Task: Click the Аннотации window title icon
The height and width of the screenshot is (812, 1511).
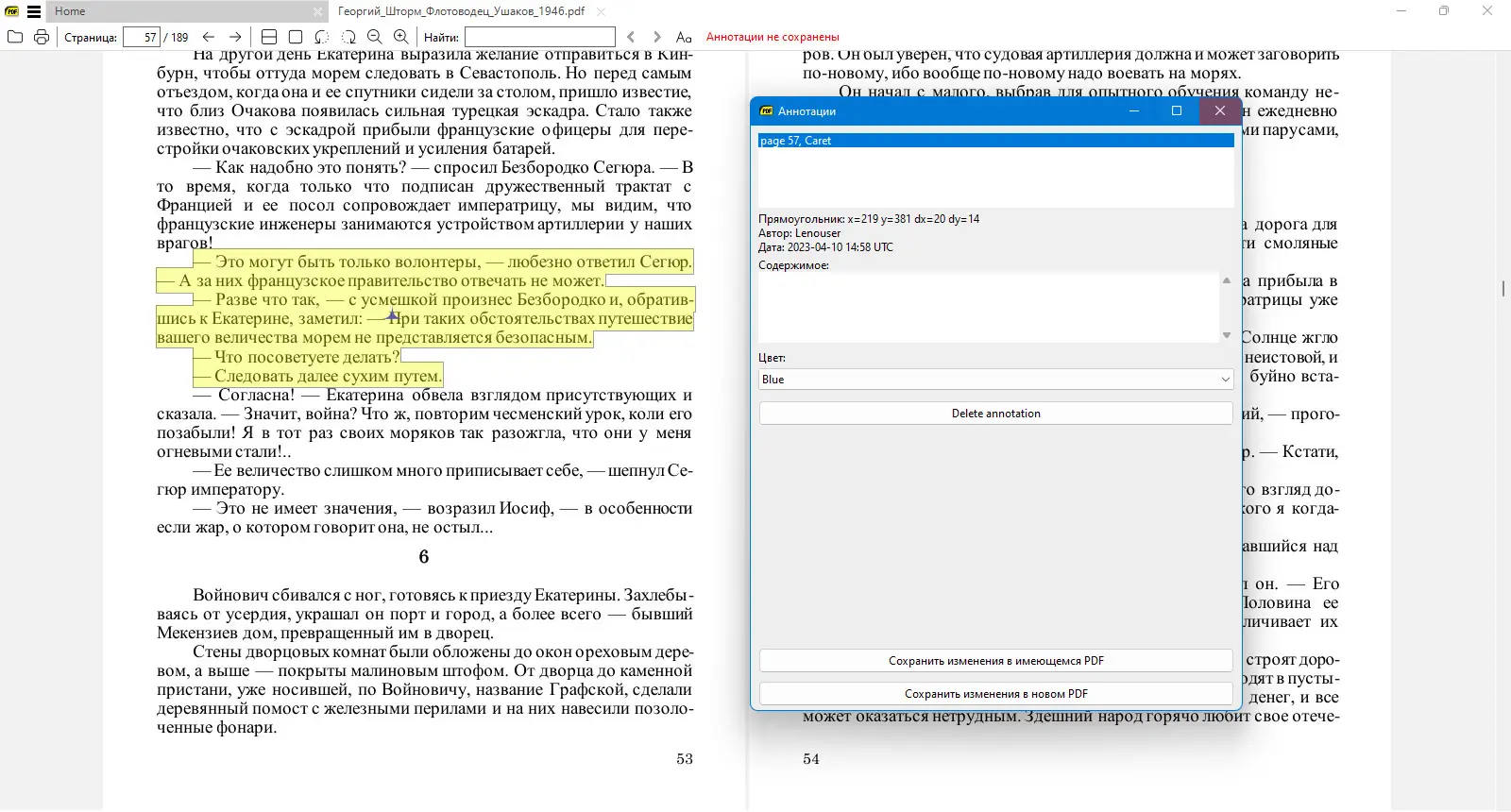Action: [767, 110]
